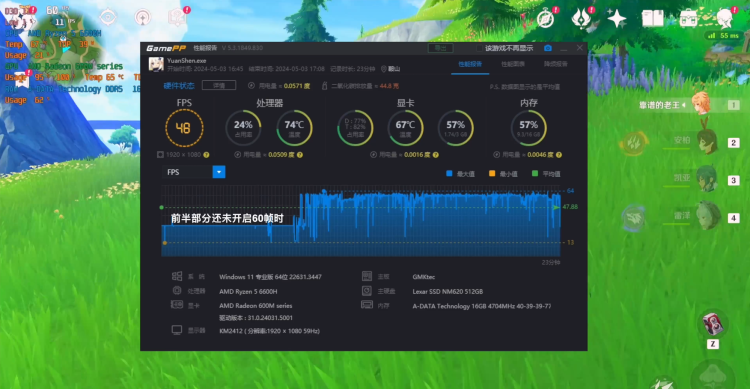Screen dimensions: 750x389
Task: Click the GamePP screenshot camera icon
Action: coord(548,48)
